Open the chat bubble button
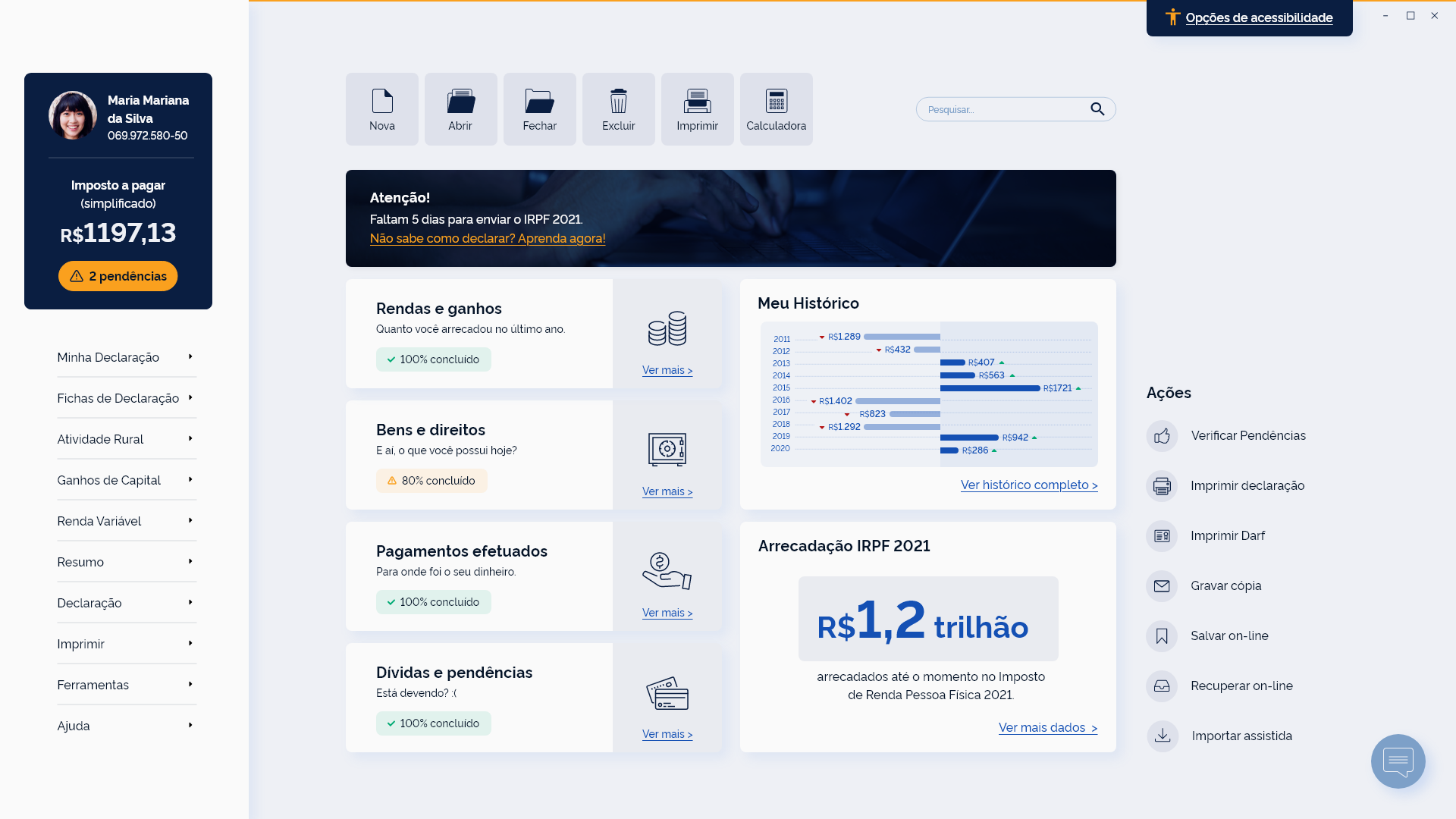The height and width of the screenshot is (819, 1456). [1398, 761]
